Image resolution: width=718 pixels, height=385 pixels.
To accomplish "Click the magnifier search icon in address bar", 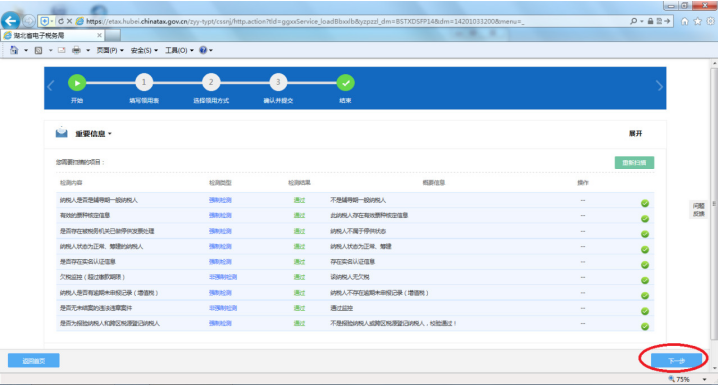I will tap(633, 21).
